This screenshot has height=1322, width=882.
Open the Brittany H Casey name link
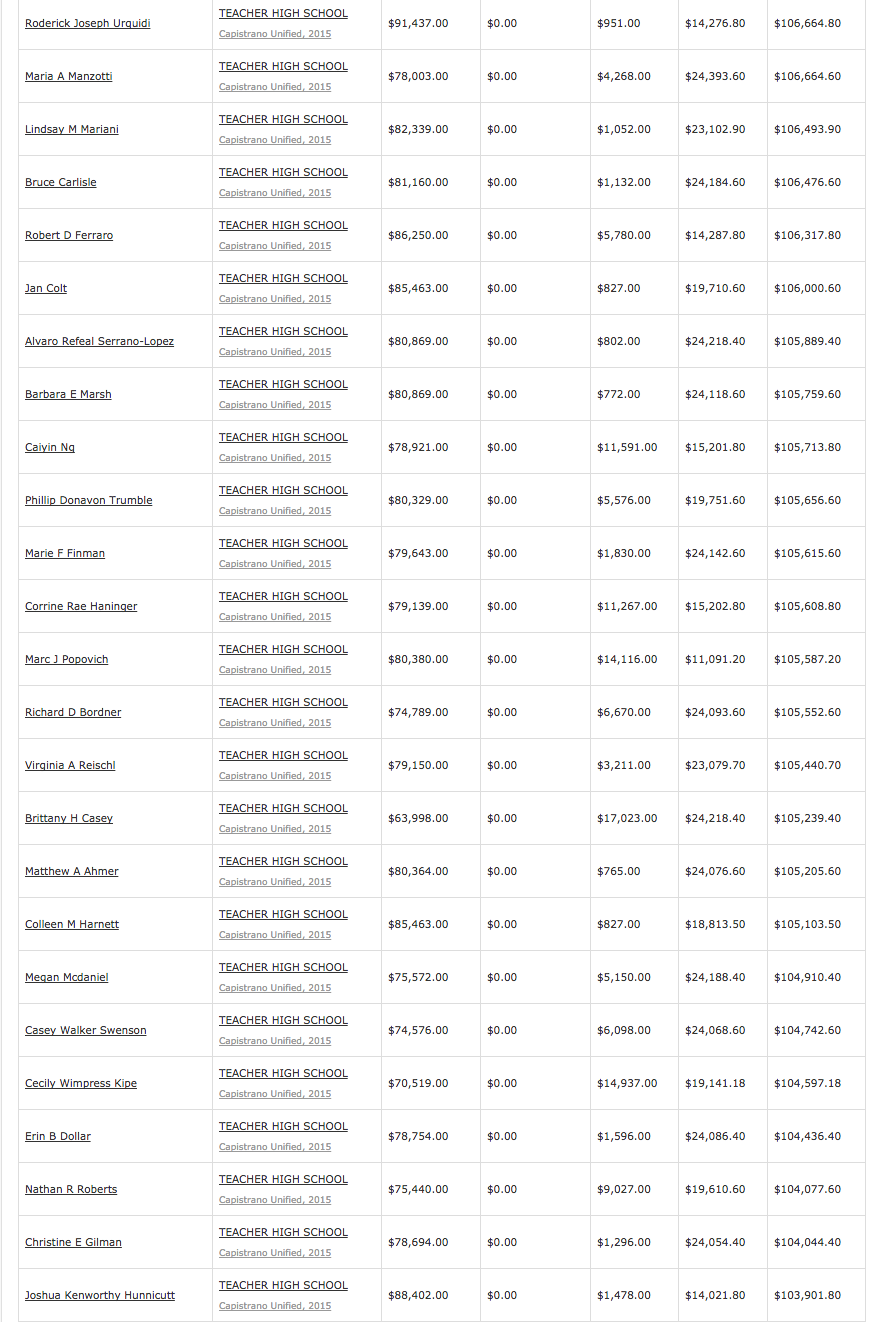coord(69,818)
